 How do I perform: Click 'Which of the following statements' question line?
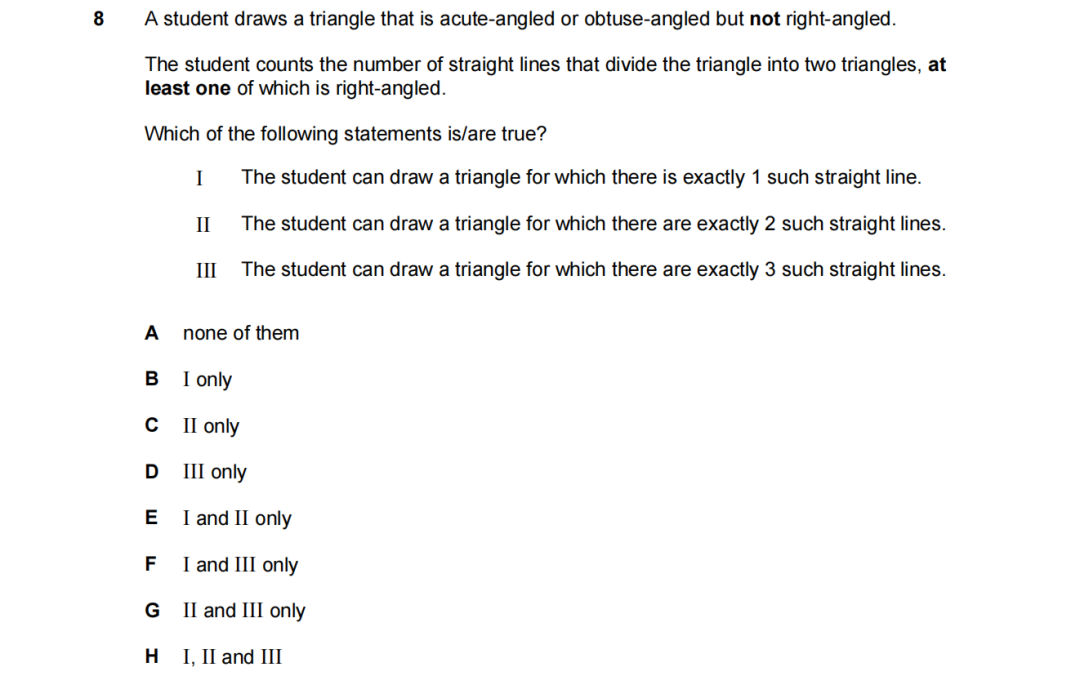pyautogui.click(x=346, y=134)
